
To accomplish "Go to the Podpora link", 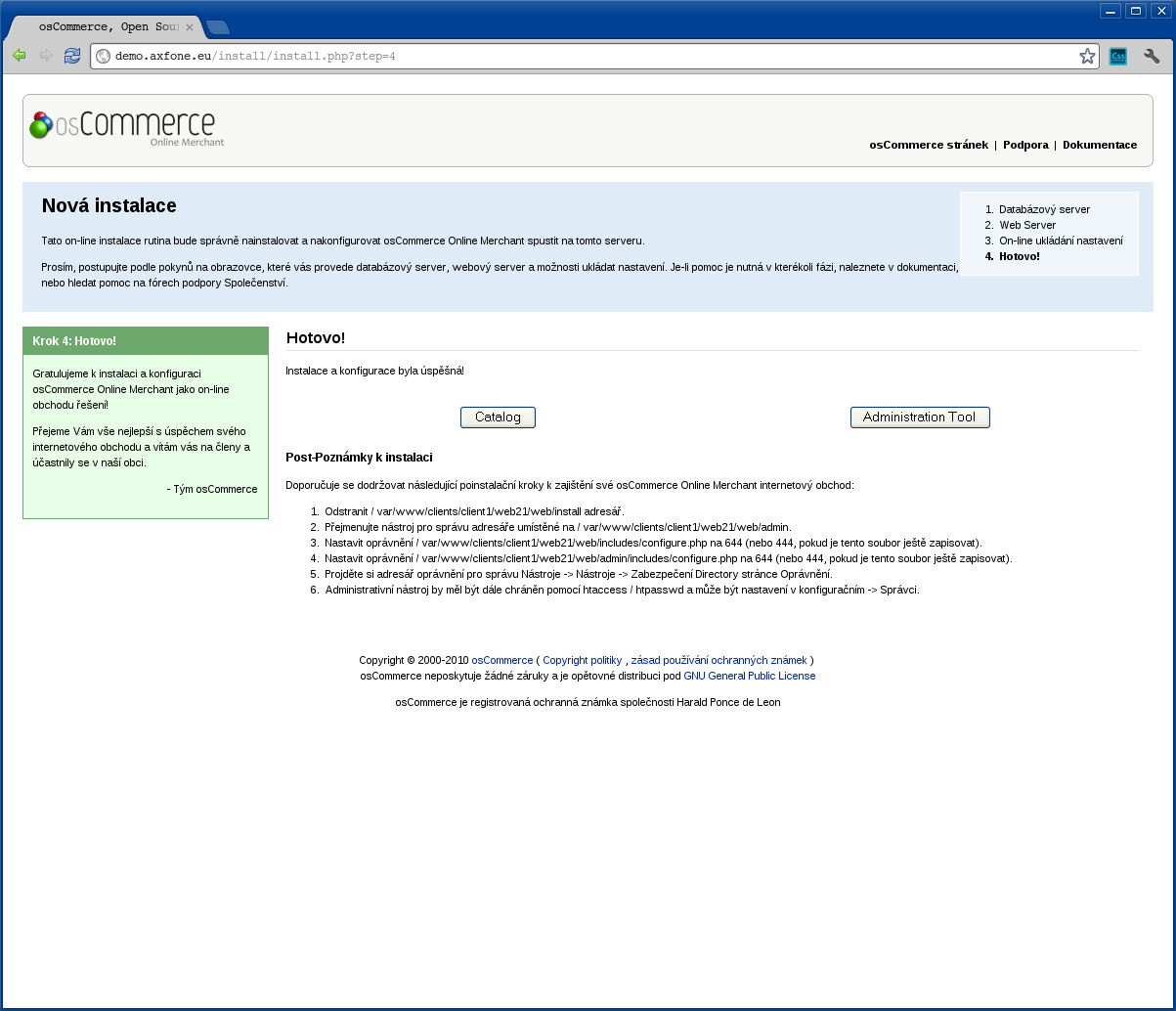I will pos(1025,145).
